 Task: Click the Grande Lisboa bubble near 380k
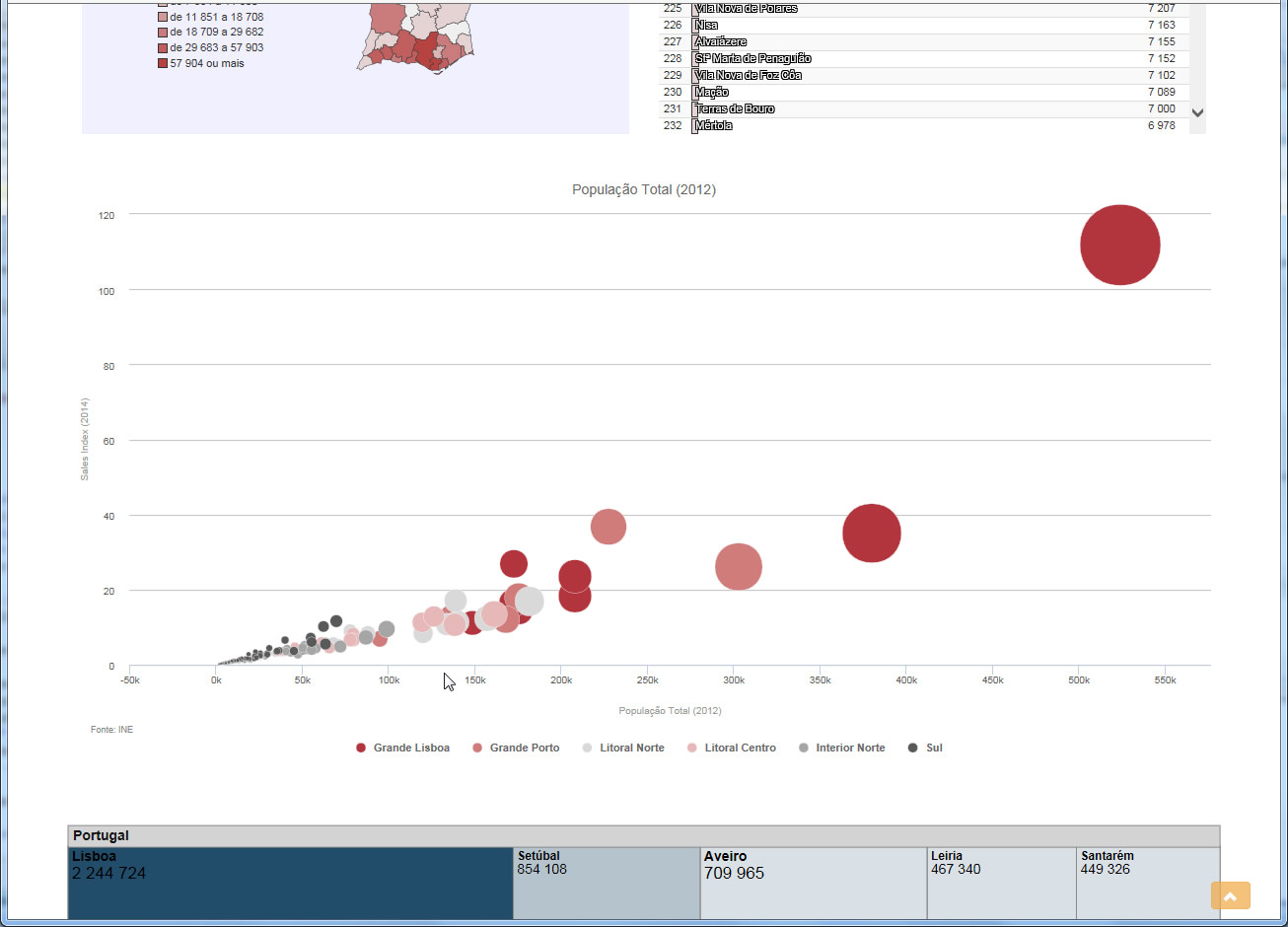[872, 533]
